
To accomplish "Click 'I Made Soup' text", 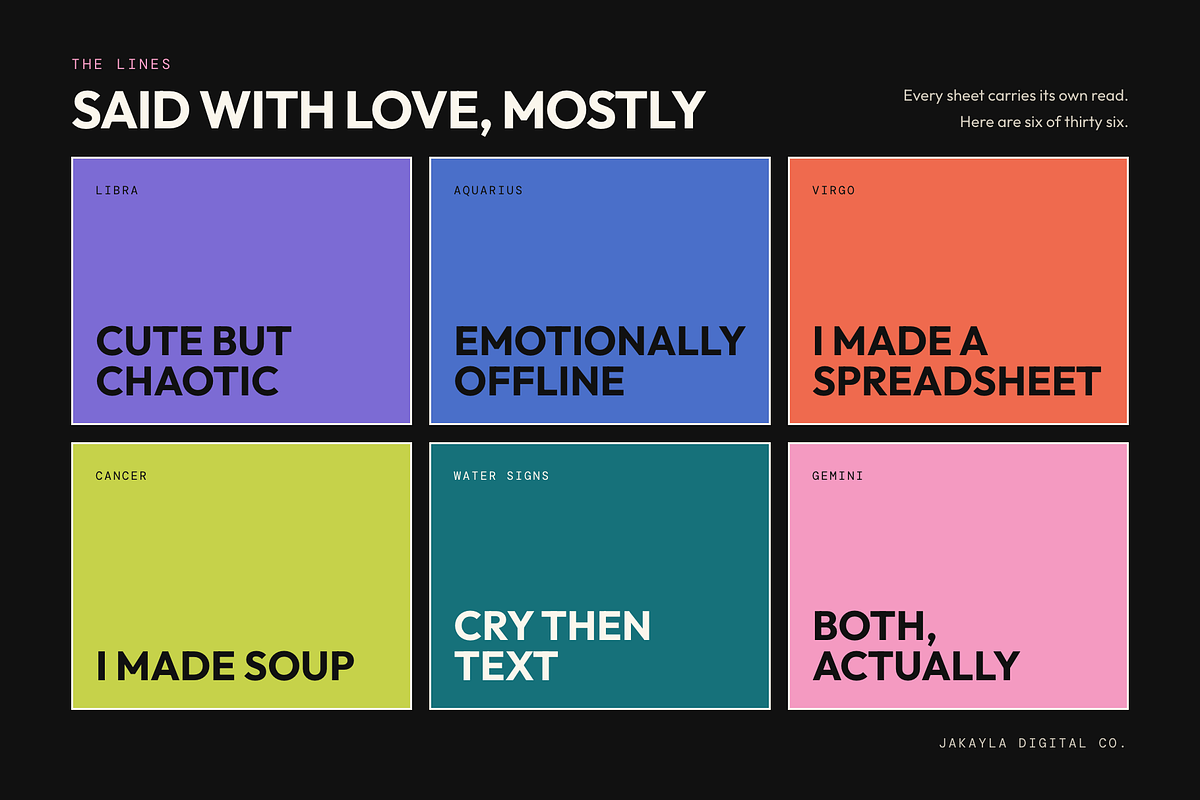I will click(x=225, y=666).
